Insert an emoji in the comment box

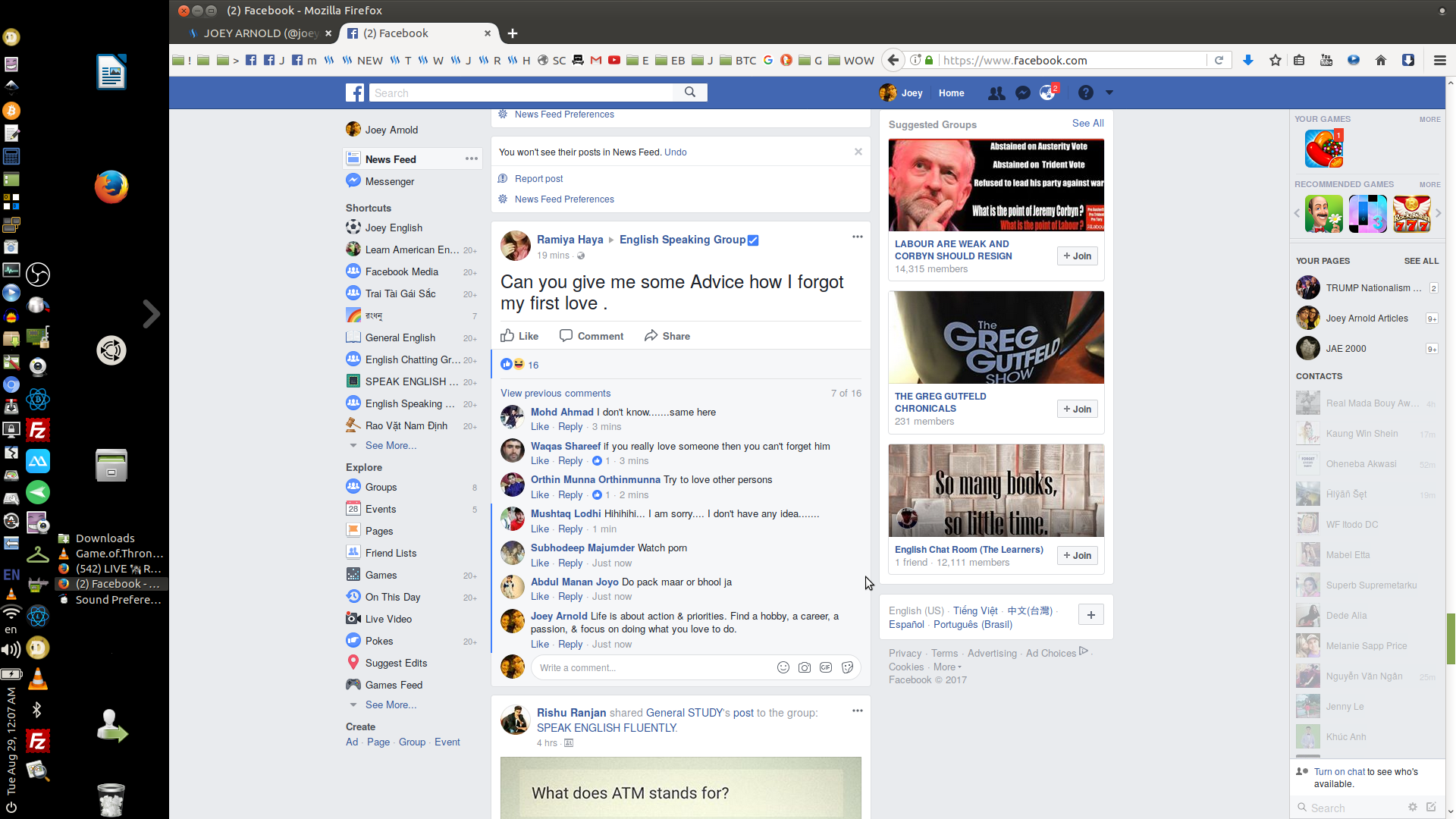point(783,667)
